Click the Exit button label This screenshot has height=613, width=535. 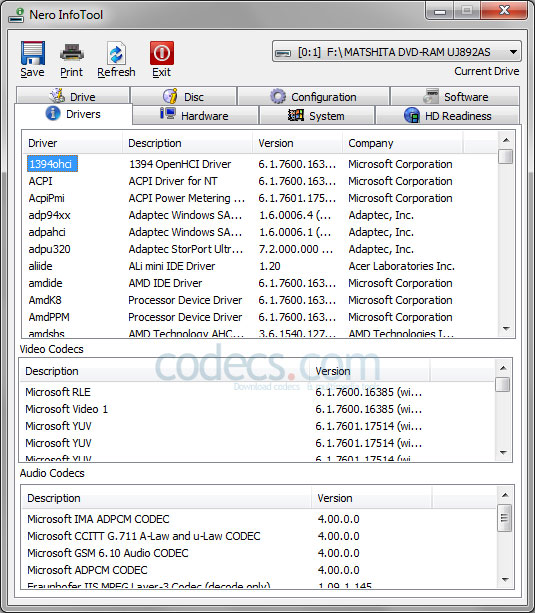coord(162,72)
